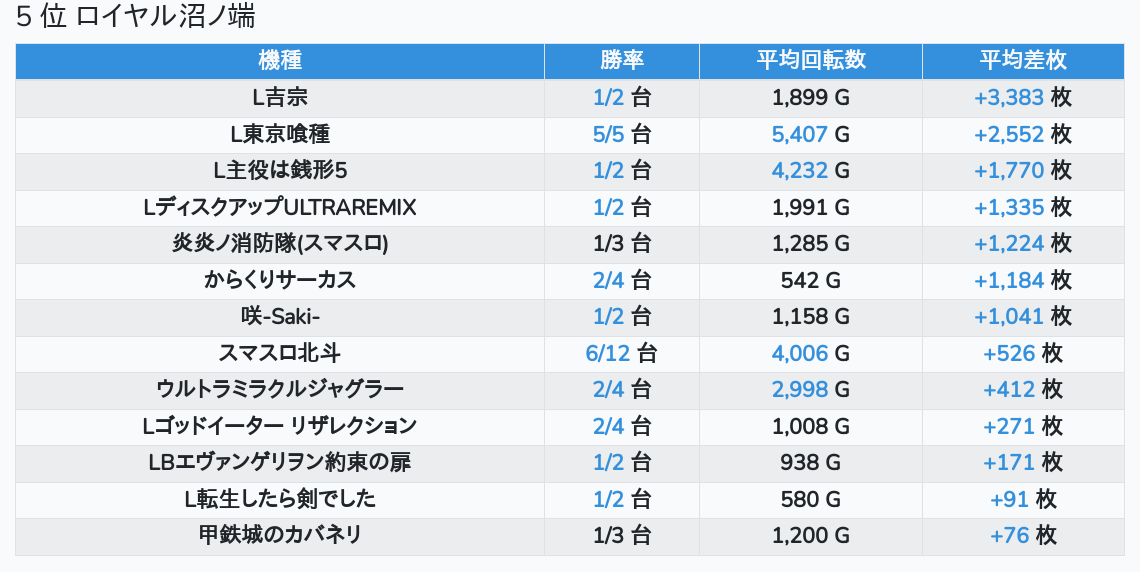The height and width of the screenshot is (572, 1140).
Task: Open the +3,383 difference link
Action: click(1008, 98)
